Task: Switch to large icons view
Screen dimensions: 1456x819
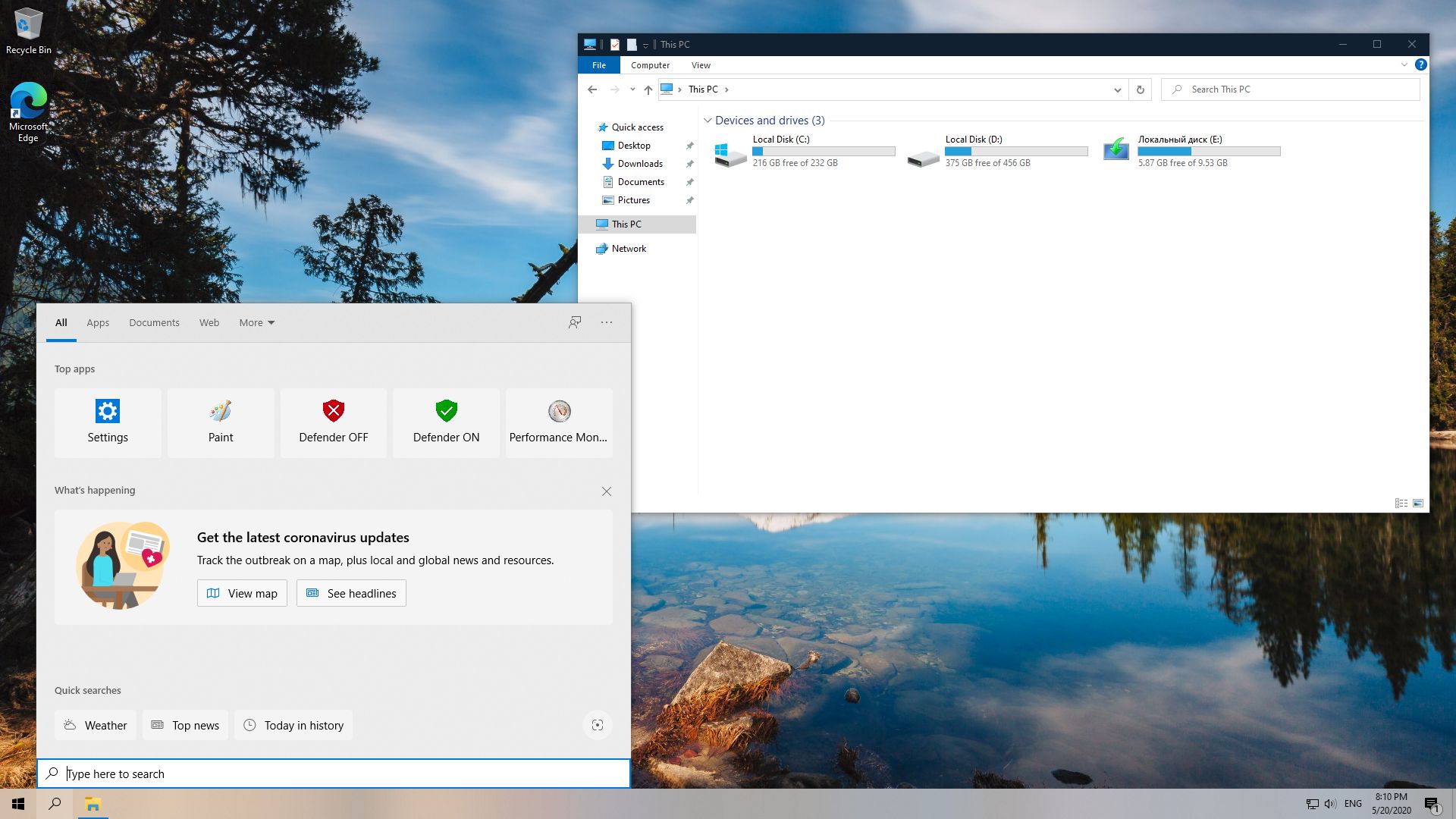Action: tap(1417, 503)
